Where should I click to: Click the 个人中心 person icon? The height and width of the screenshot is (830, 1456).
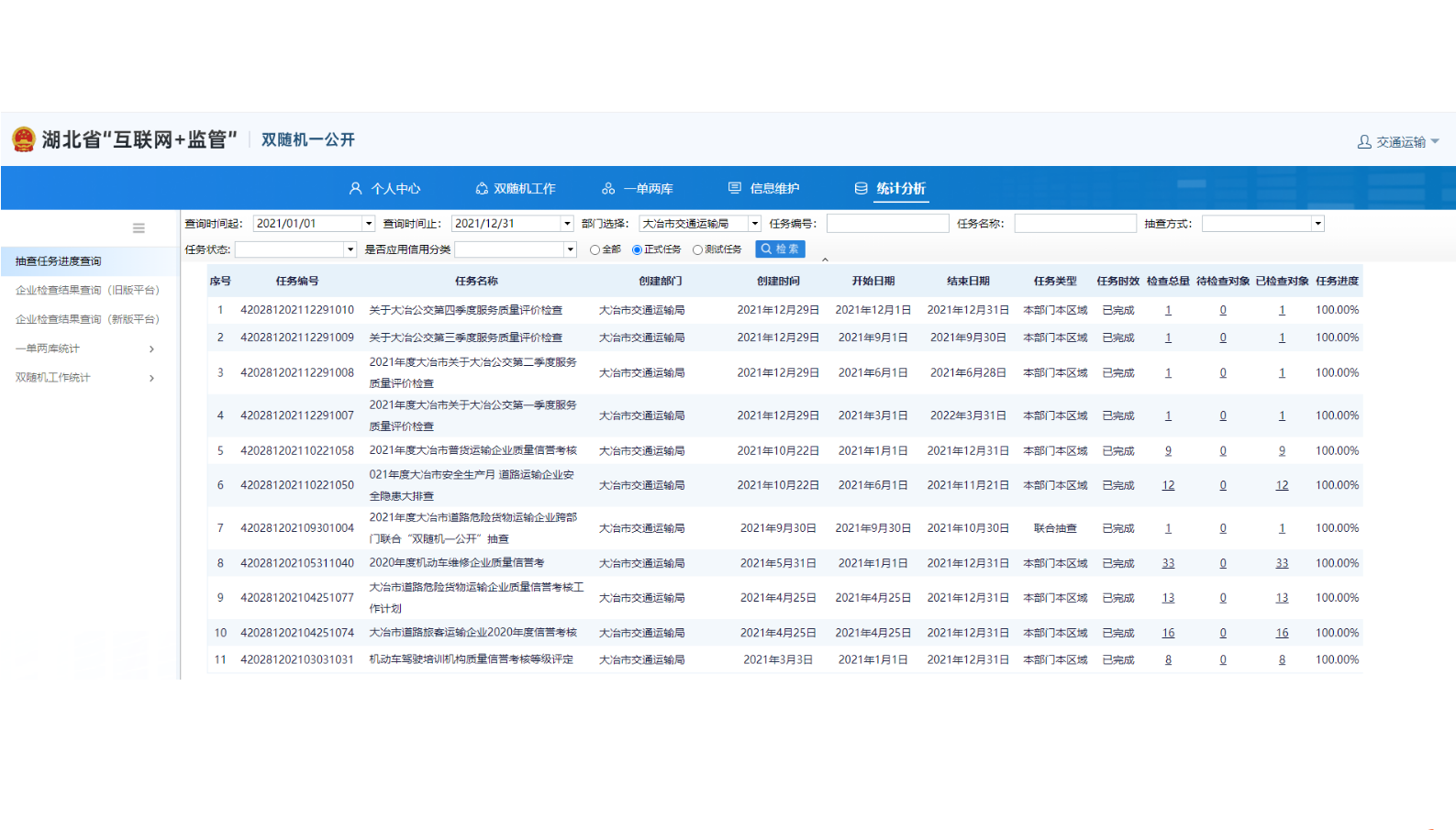(356, 188)
